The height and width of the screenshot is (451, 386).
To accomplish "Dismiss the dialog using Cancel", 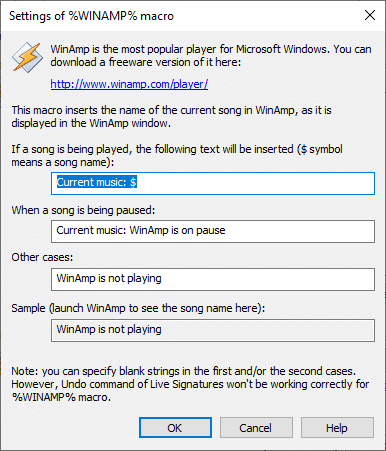I will (x=256, y=428).
